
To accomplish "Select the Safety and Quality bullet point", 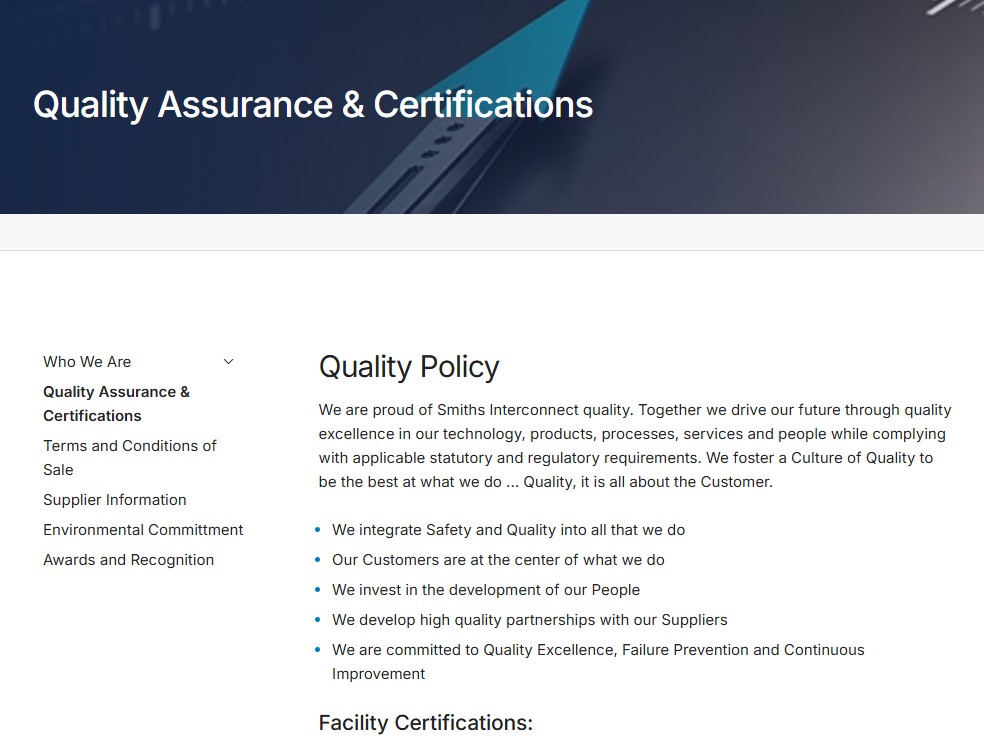I will point(508,529).
